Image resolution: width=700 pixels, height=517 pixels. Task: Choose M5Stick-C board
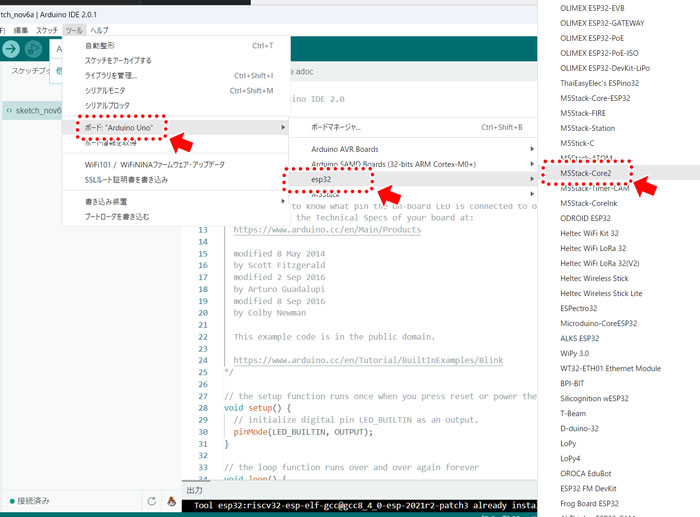(577, 143)
